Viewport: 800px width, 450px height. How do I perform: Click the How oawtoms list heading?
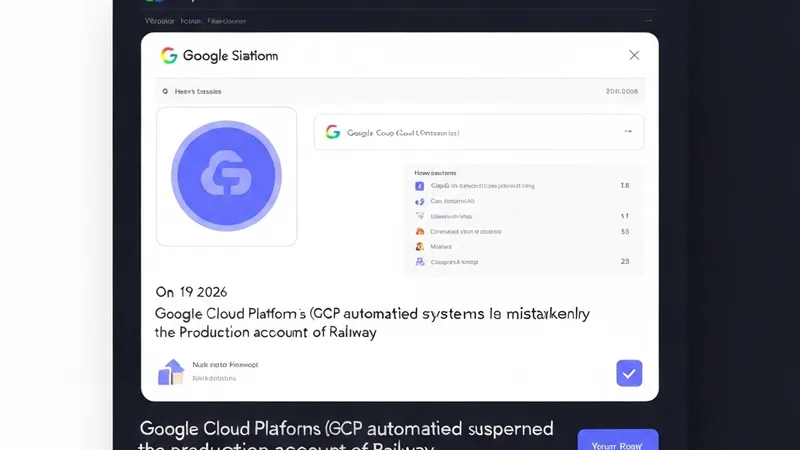[435, 173]
